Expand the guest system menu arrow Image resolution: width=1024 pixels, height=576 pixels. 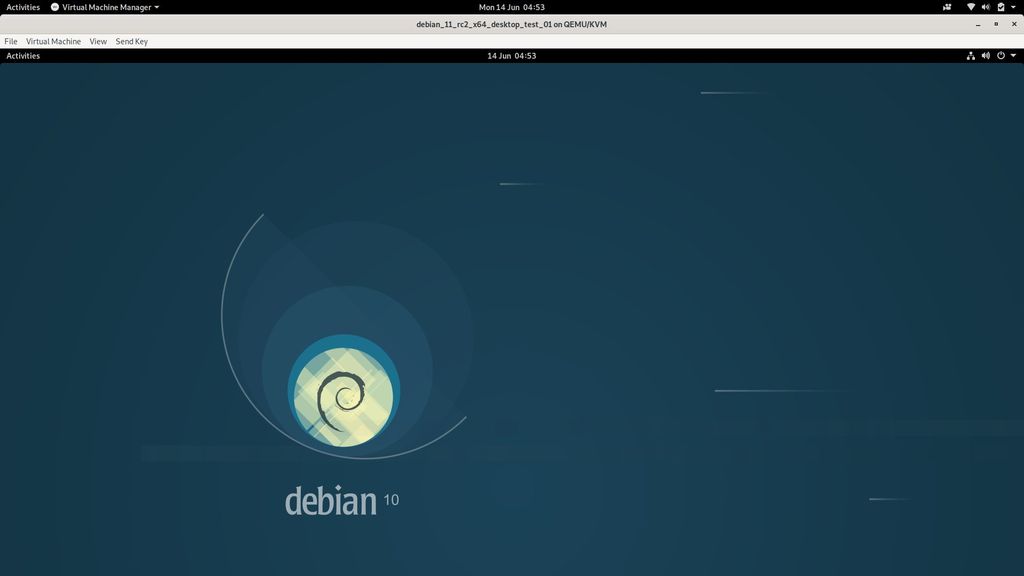(x=1014, y=56)
